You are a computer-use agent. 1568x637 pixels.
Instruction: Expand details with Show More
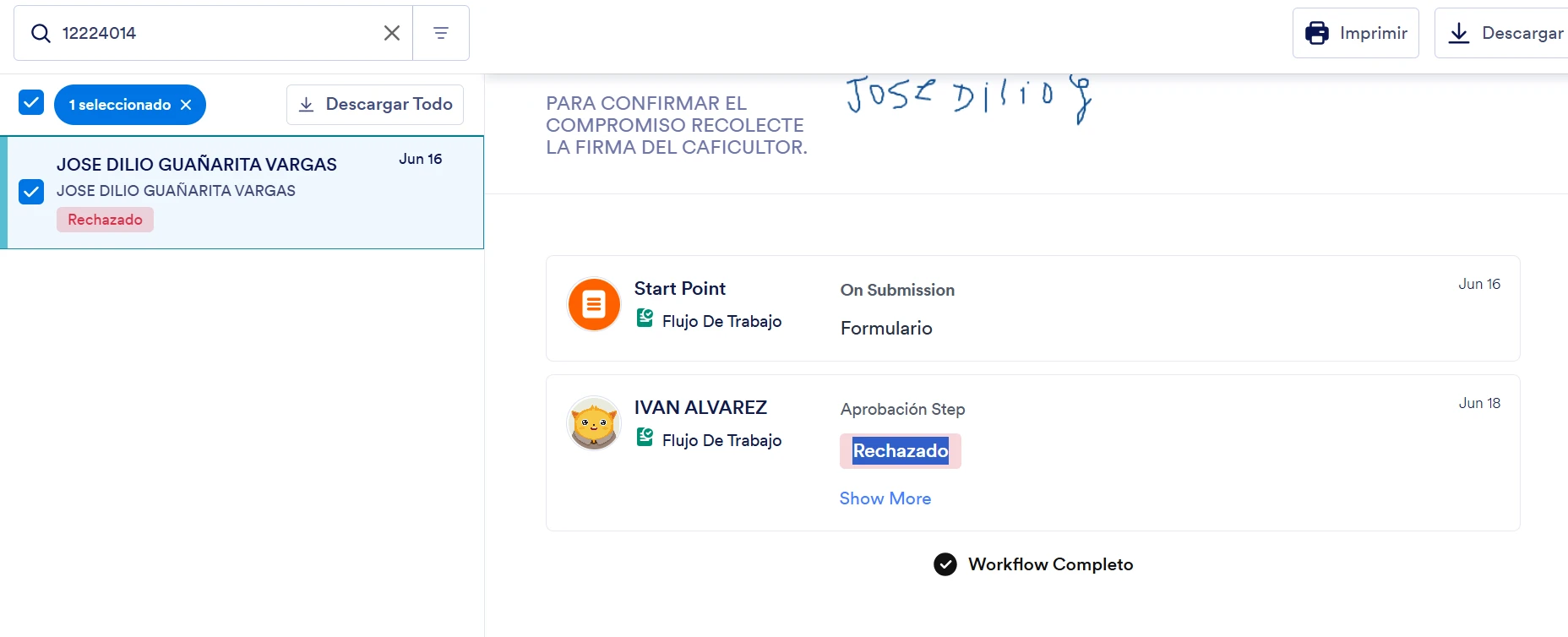pos(885,498)
